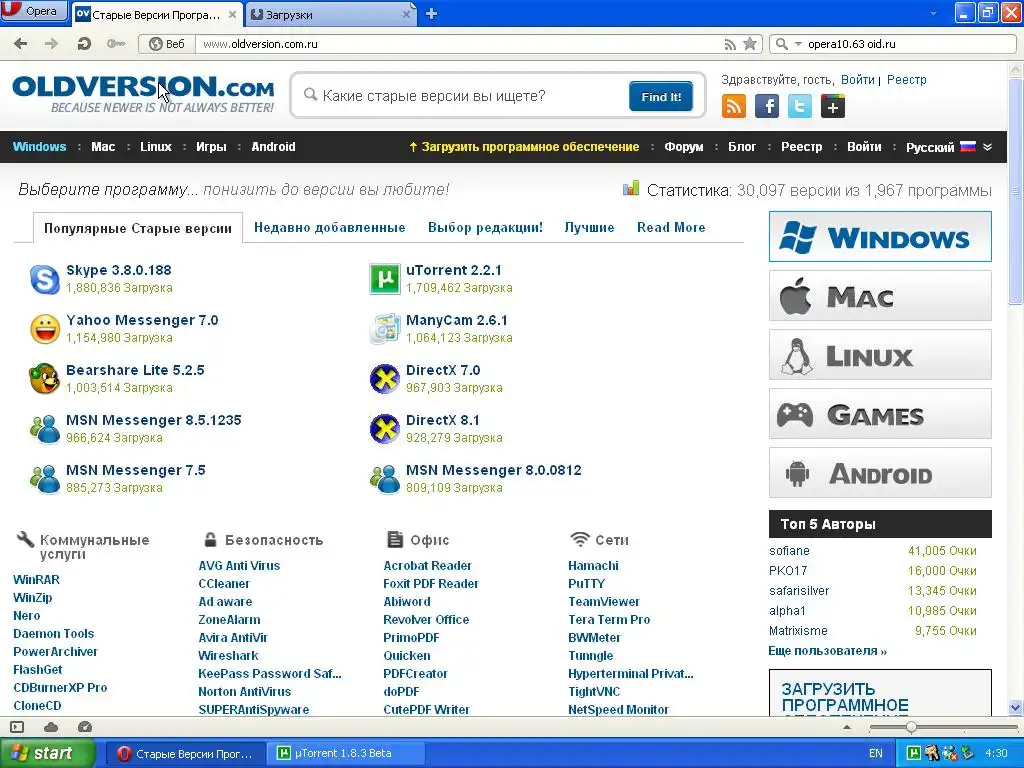The height and width of the screenshot is (768, 1024).
Task: Open the orange RSS icon below greeting
Action: [734, 106]
